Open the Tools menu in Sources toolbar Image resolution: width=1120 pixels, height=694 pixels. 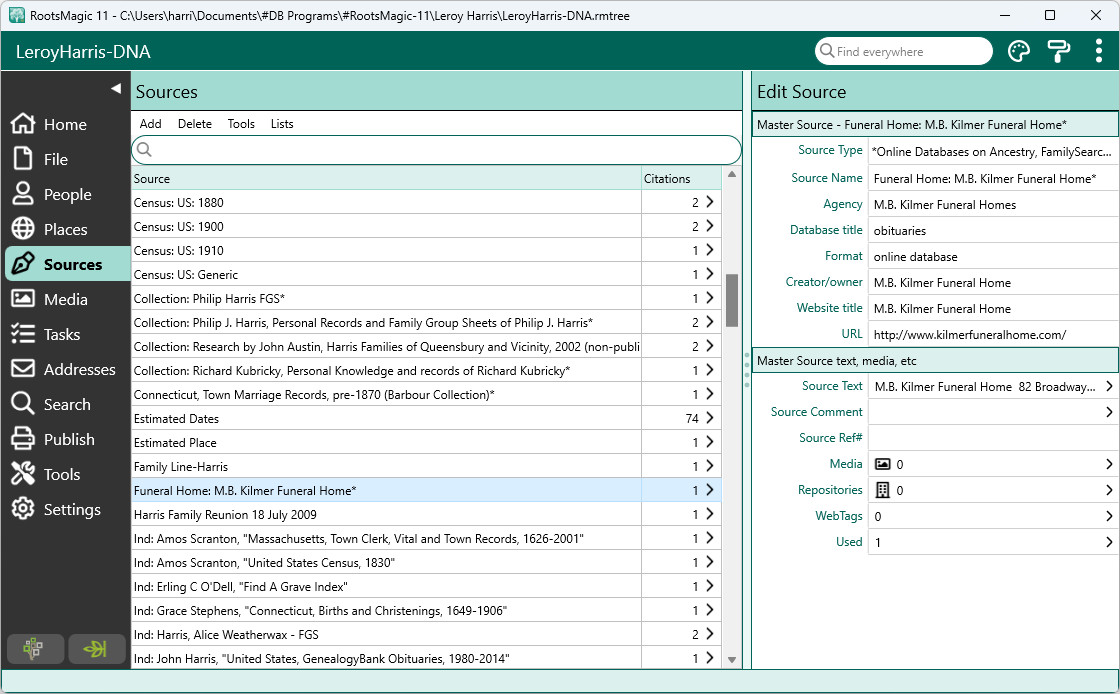[x=241, y=124]
